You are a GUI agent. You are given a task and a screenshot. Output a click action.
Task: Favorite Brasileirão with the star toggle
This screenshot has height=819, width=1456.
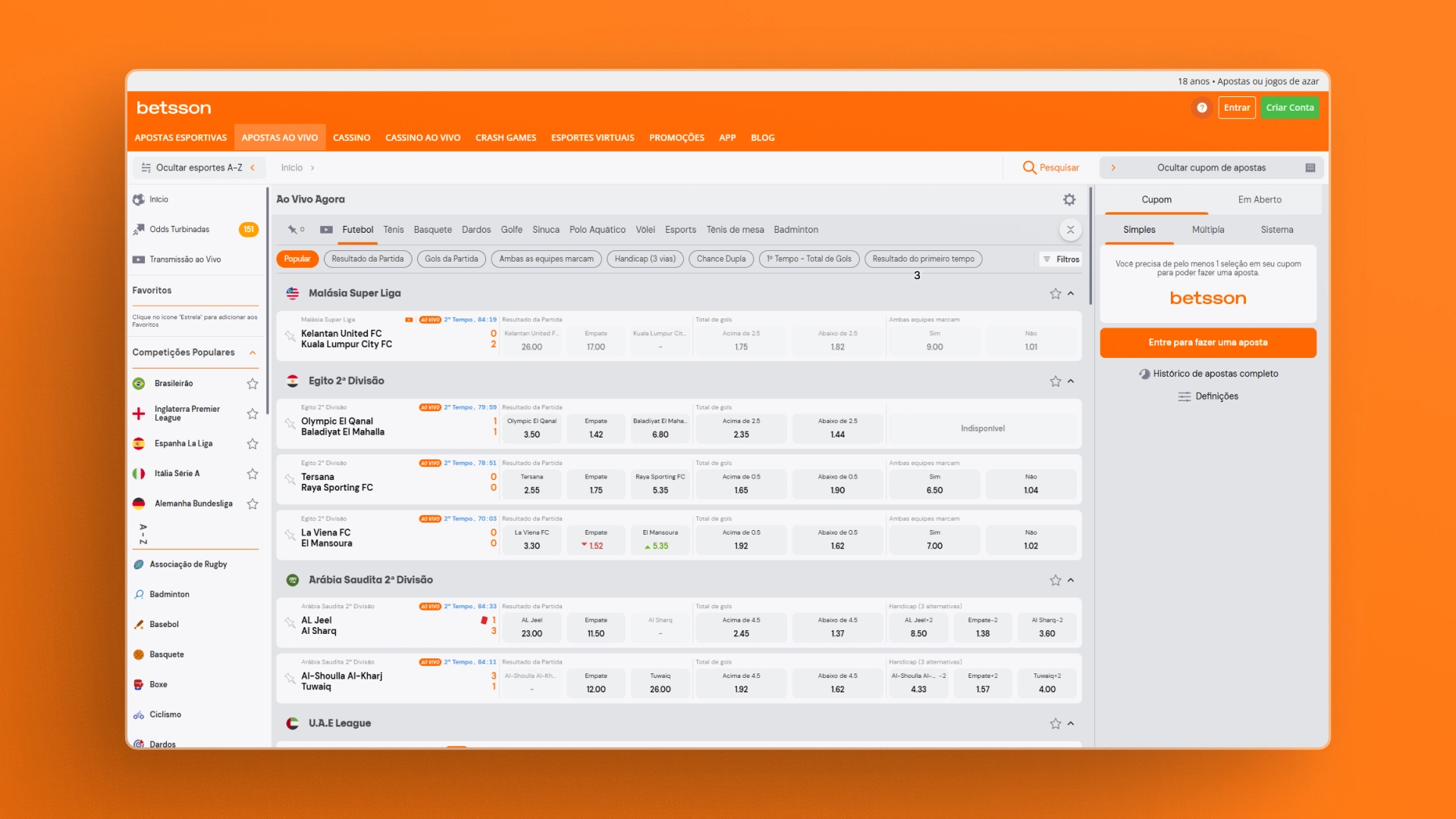tap(253, 384)
